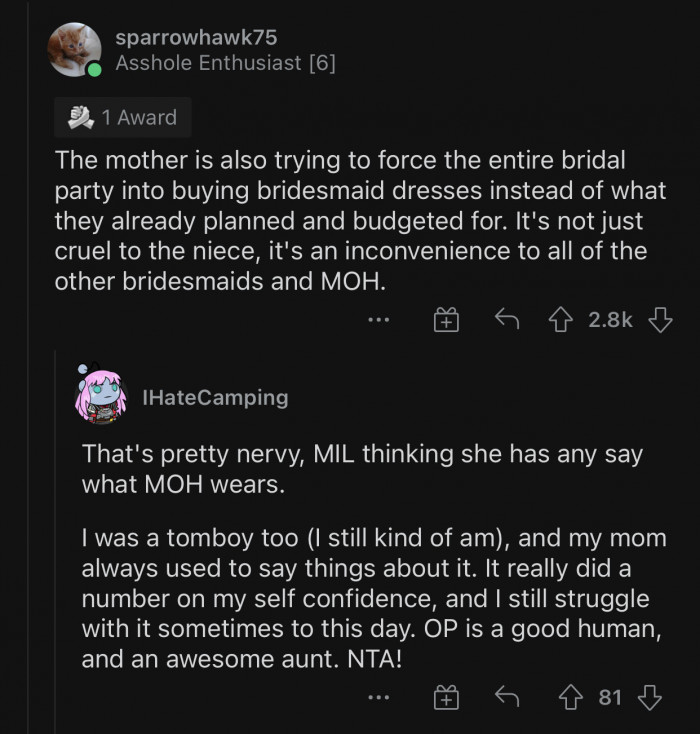Click IHateCamping's pink-haired avatar
This screenshot has width=700, height=734.
(x=100, y=395)
